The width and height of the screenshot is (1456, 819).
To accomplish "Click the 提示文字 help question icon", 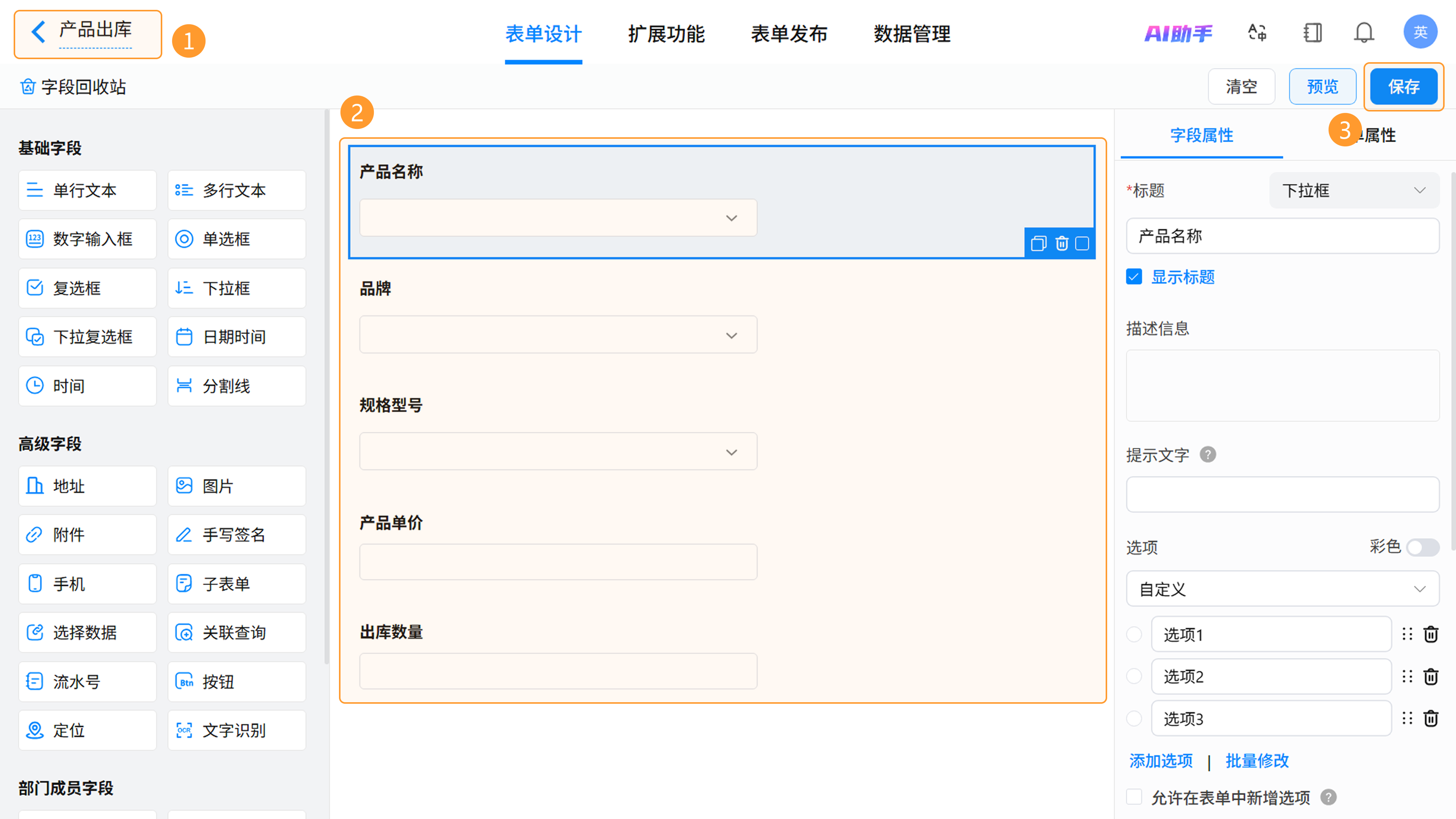I will pos(1208,455).
